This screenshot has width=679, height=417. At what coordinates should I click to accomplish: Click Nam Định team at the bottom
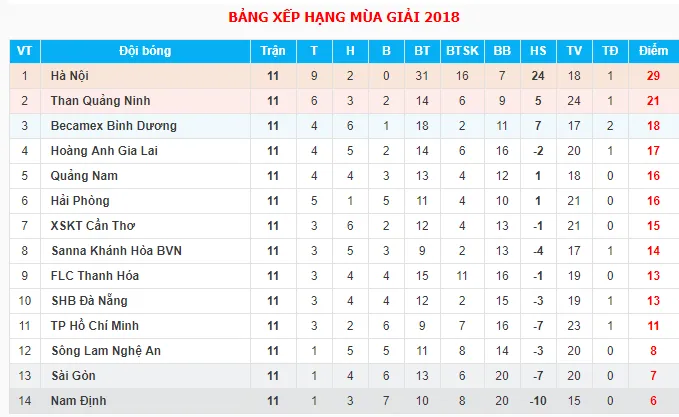point(78,401)
